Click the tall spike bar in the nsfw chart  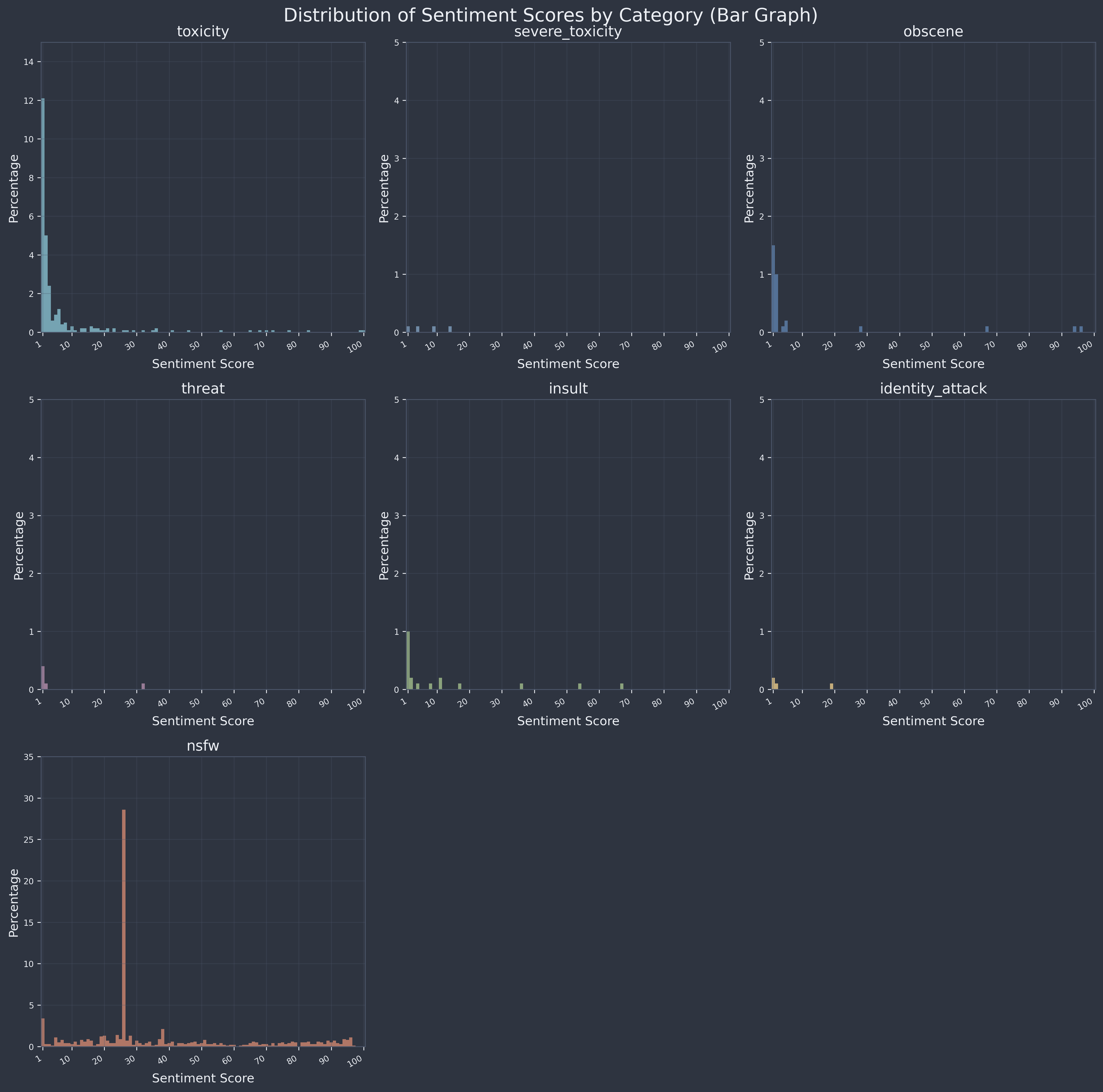(x=124, y=928)
